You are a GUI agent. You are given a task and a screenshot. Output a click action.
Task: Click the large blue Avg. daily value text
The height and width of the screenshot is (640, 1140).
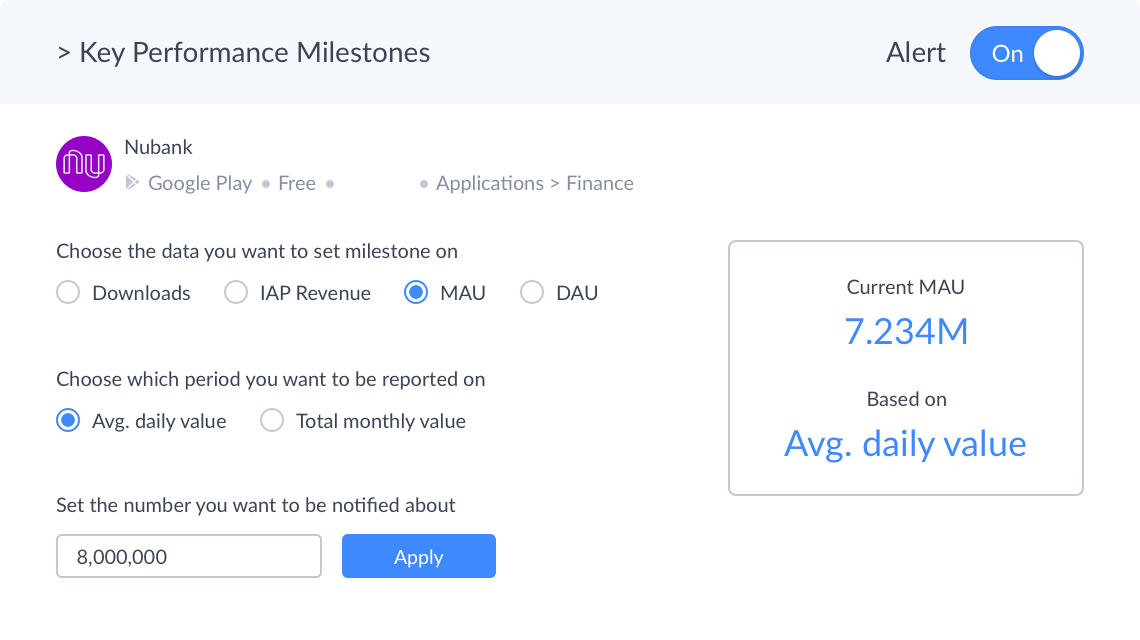905,443
